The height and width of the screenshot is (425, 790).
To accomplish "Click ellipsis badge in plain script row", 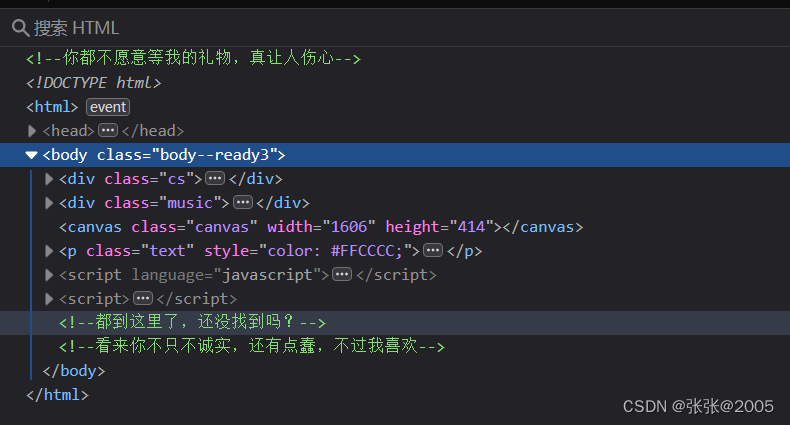I will [143, 299].
